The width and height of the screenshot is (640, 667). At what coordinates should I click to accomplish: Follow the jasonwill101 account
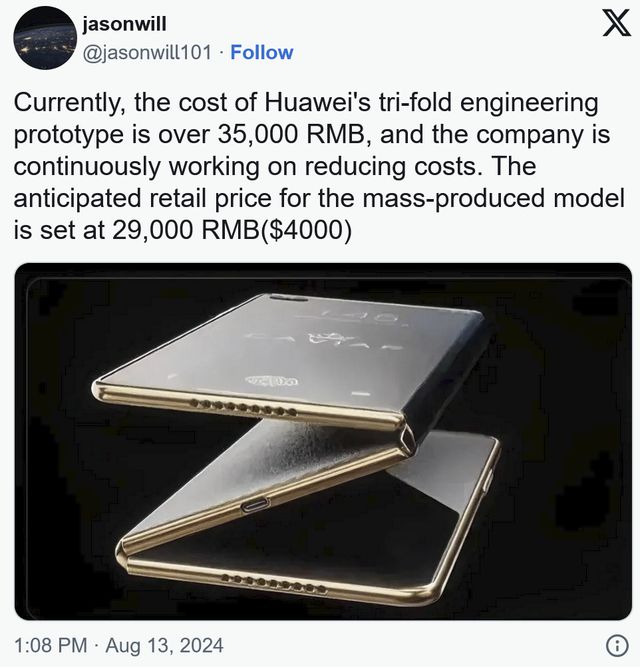coord(262,53)
